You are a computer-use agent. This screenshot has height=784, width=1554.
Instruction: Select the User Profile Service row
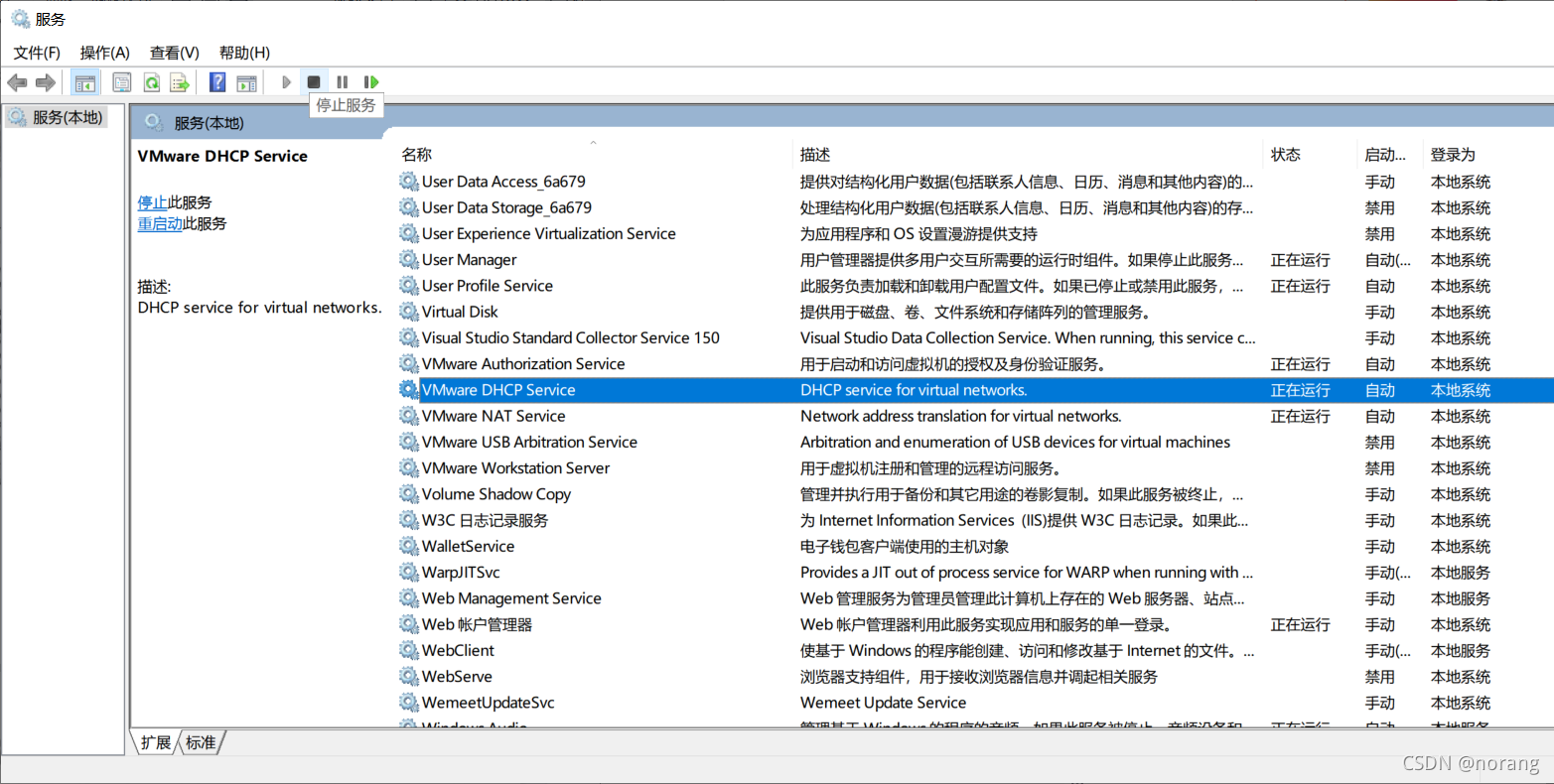(975, 286)
